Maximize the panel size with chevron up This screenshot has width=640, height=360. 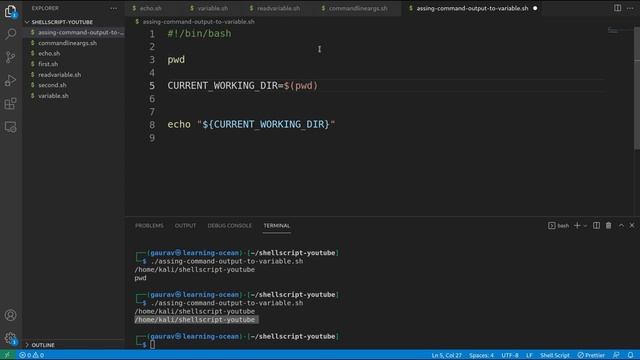click(621, 225)
